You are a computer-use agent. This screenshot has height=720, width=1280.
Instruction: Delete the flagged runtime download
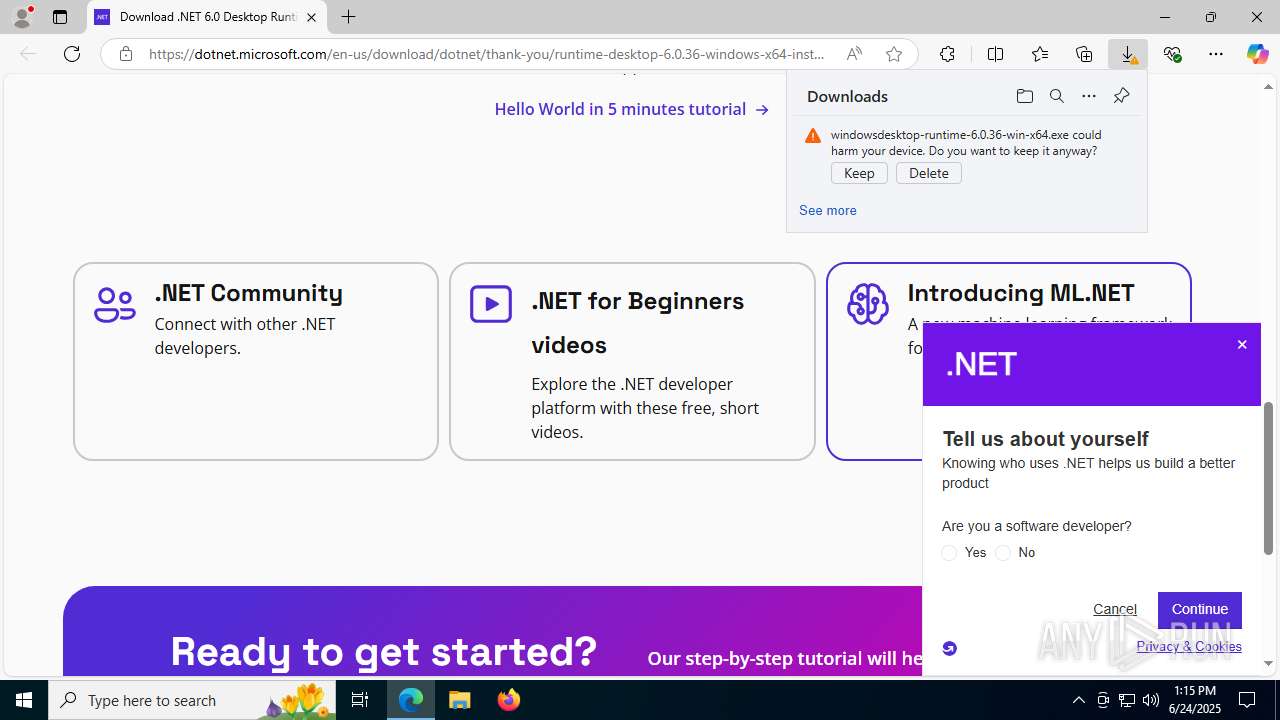coord(929,173)
